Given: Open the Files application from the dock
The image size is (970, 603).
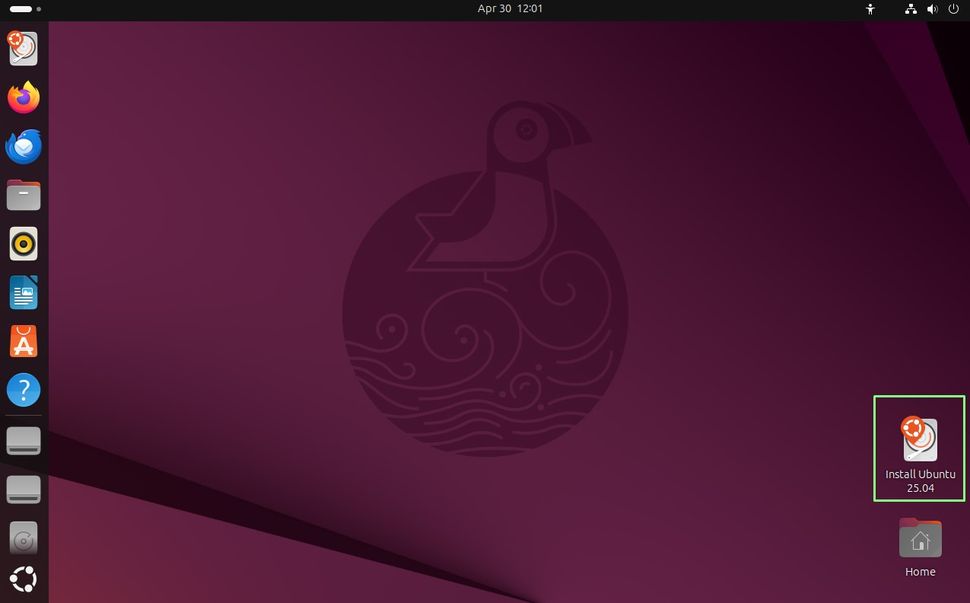Looking at the screenshot, I should click(23, 194).
